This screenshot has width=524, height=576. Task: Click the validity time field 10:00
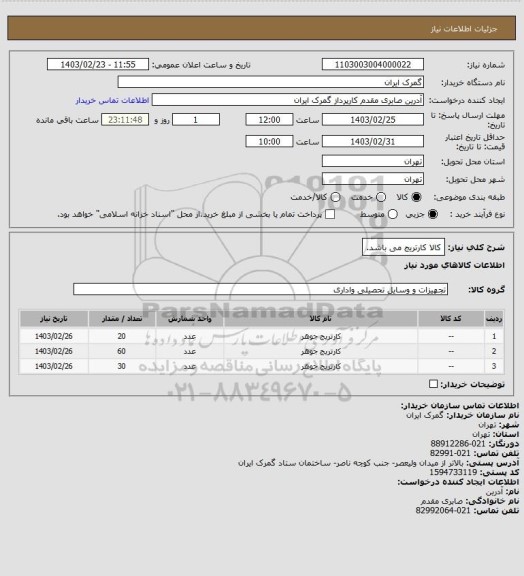tap(269, 141)
